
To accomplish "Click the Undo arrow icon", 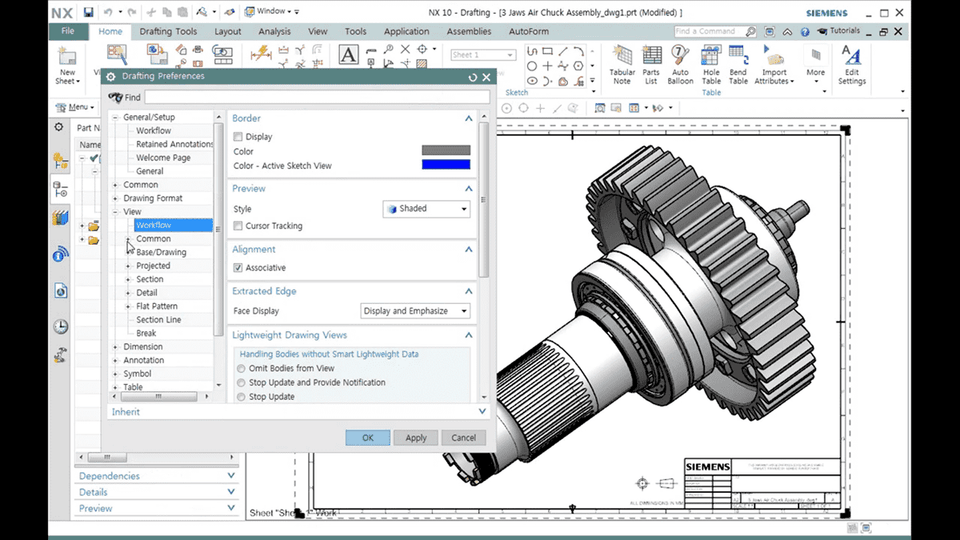I will pos(108,12).
